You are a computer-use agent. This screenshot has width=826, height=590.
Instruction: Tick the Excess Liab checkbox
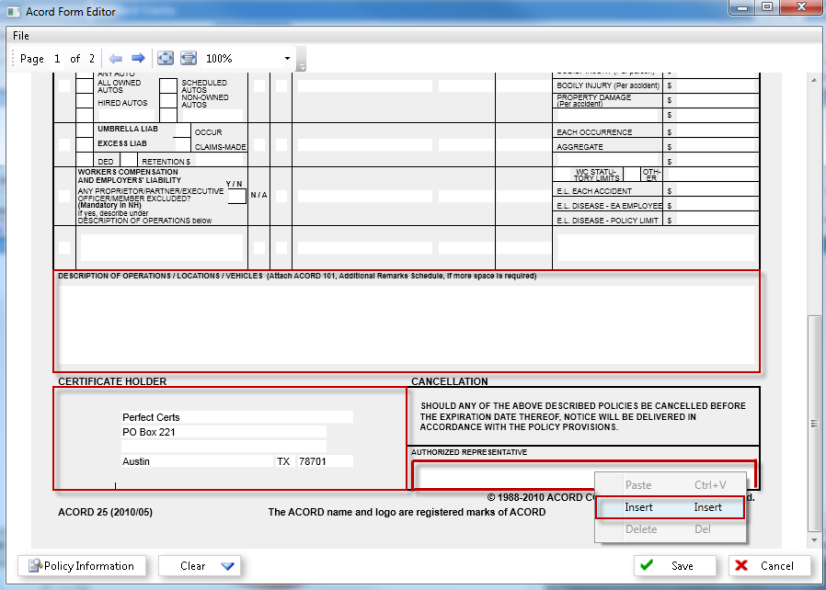click(86, 144)
